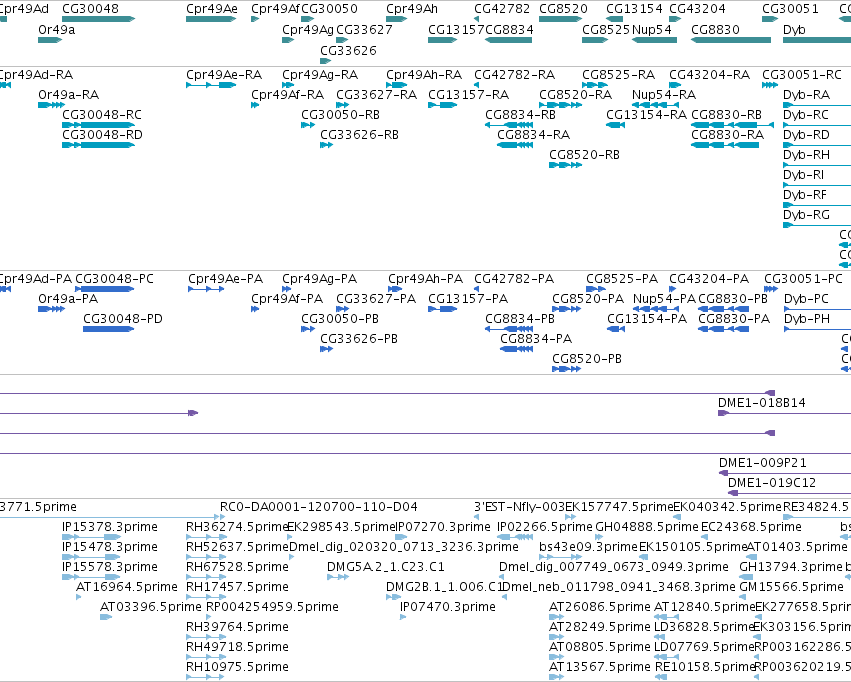Click the AT26086.5prime EST label

600,607
